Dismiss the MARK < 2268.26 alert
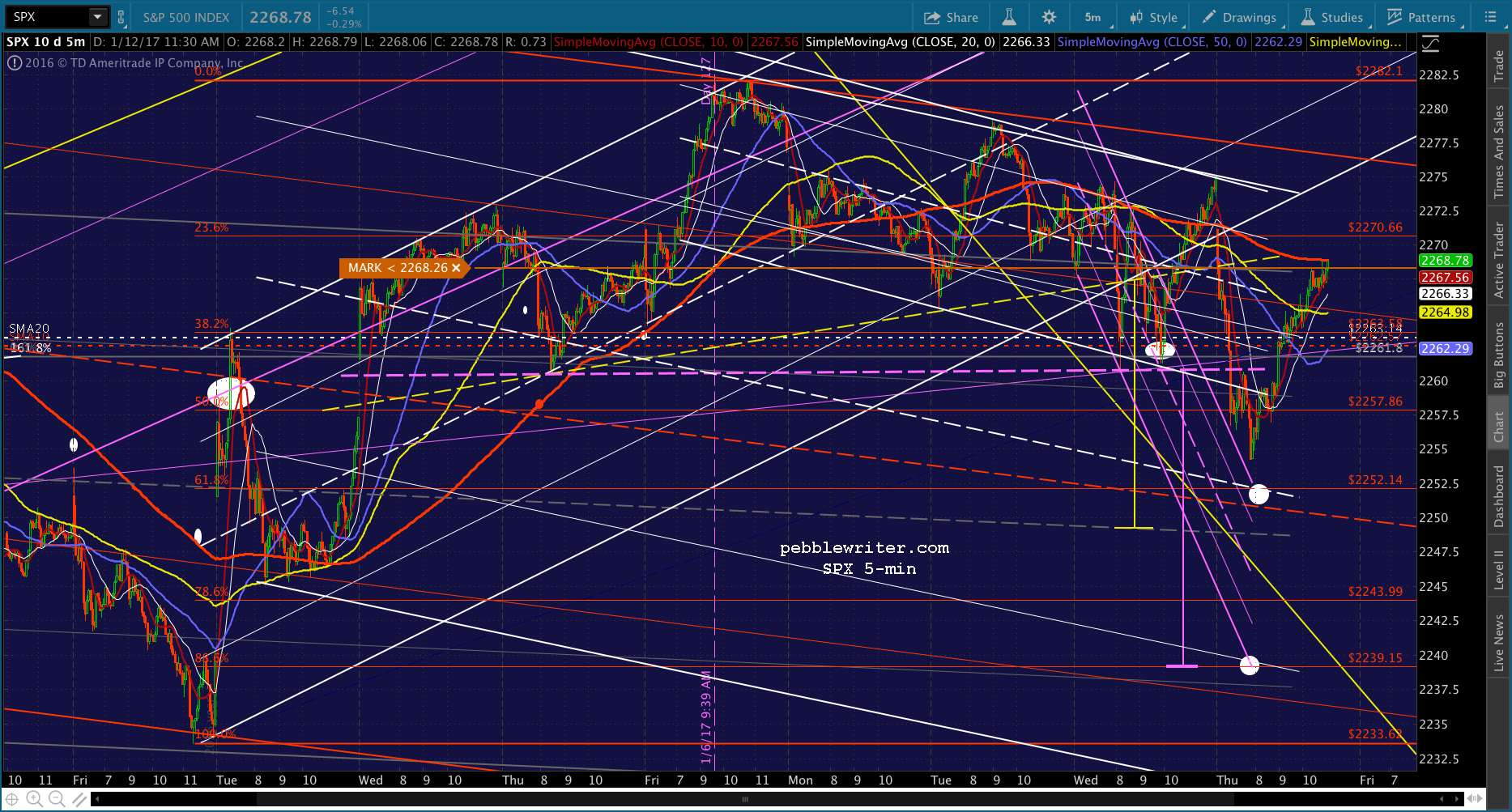This screenshot has height=812, width=1512. coord(456,268)
